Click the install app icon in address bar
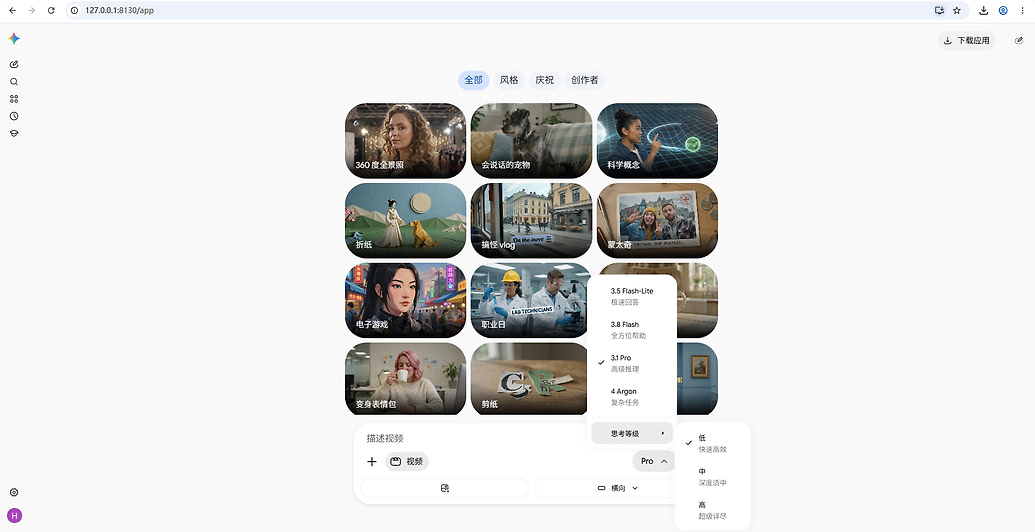The width and height of the screenshot is (1035, 532). coord(939,11)
